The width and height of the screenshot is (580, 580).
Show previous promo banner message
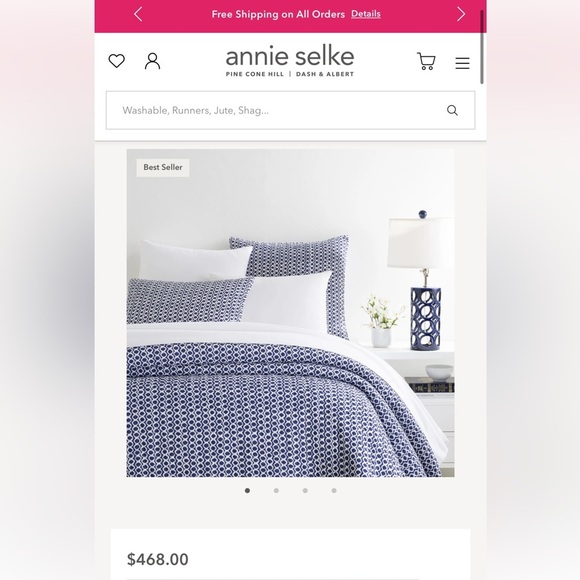138,14
